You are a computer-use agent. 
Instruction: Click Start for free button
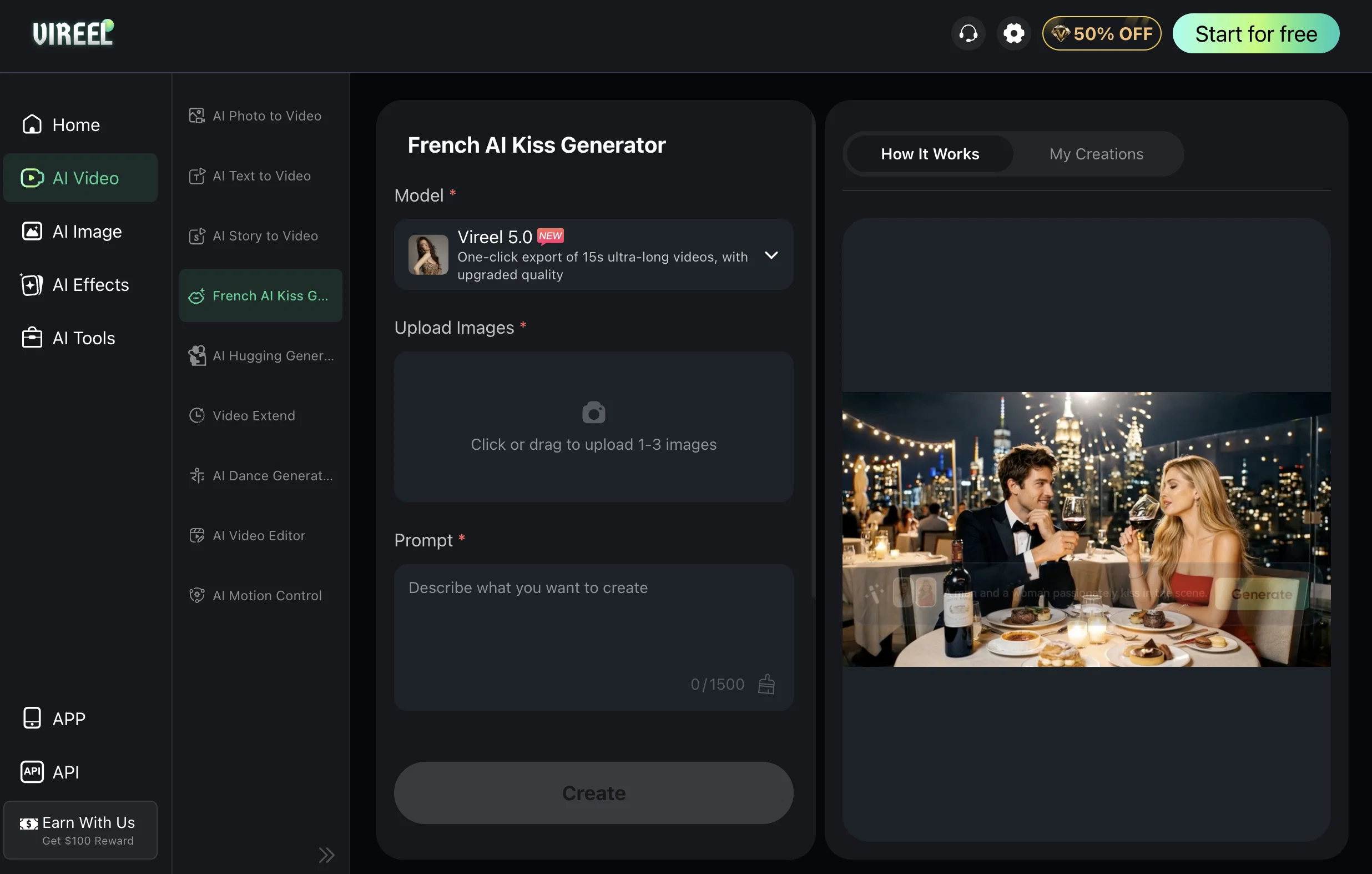tap(1256, 34)
